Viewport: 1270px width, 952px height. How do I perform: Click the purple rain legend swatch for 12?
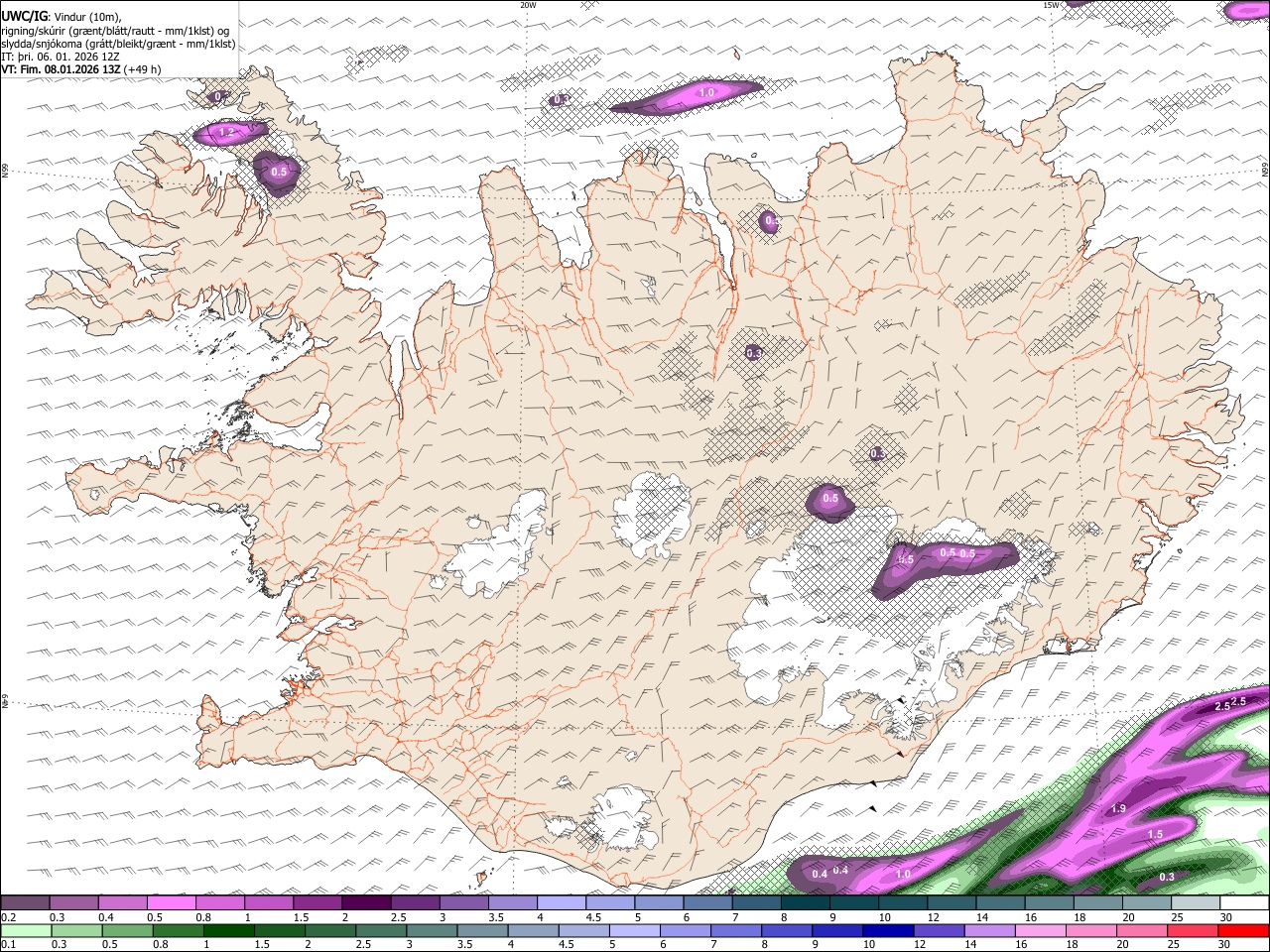pos(939,931)
